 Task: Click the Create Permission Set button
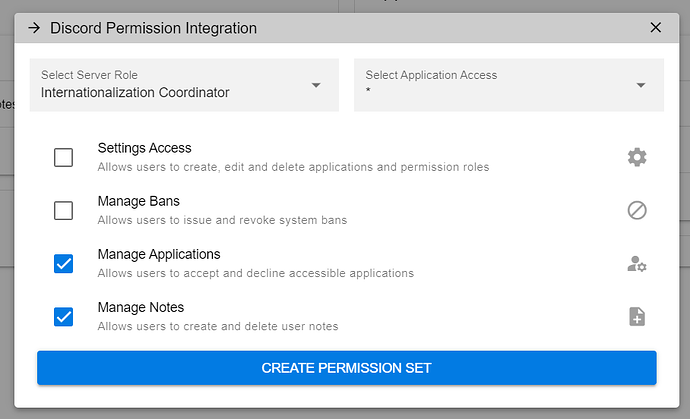click(347, 368)
